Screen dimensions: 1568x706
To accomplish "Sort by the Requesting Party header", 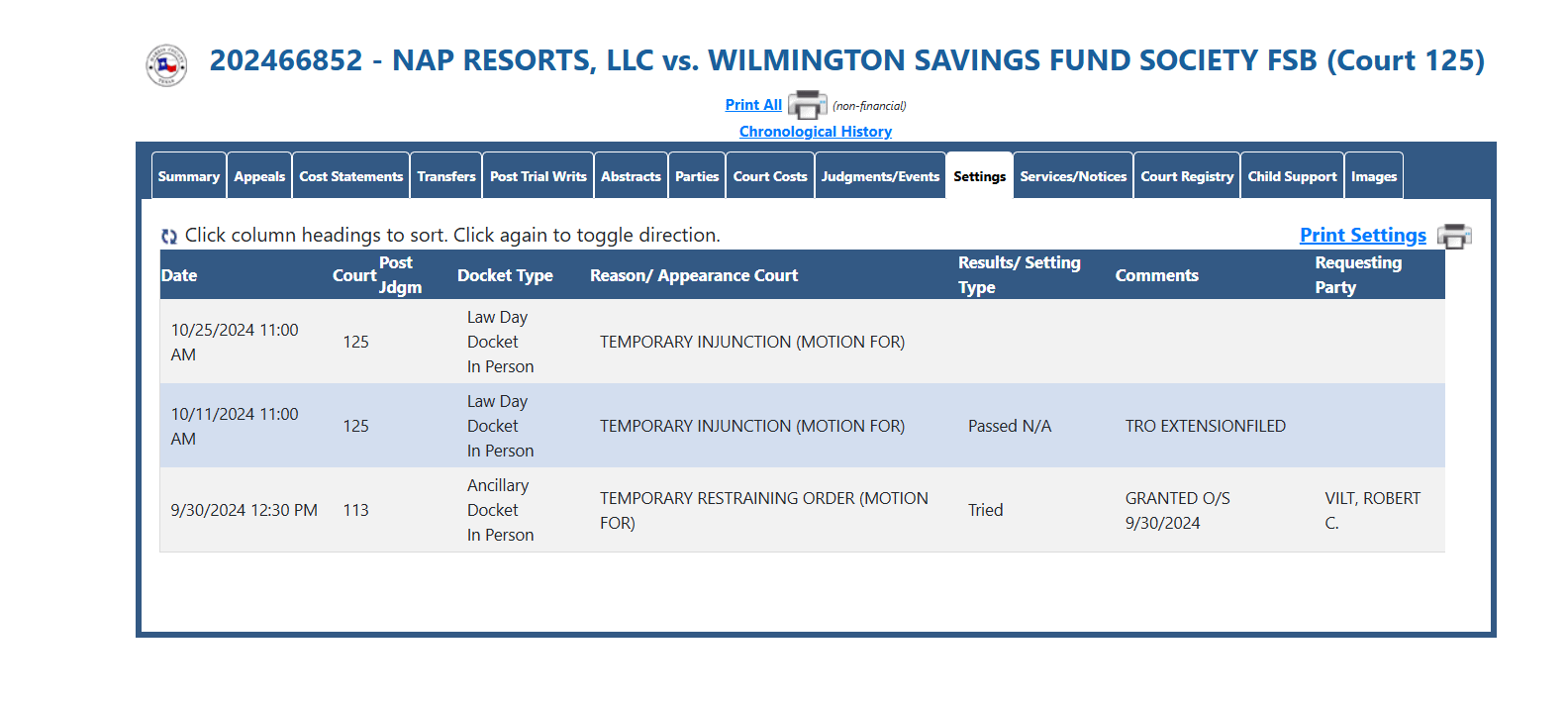I will tap(1358, 275).
